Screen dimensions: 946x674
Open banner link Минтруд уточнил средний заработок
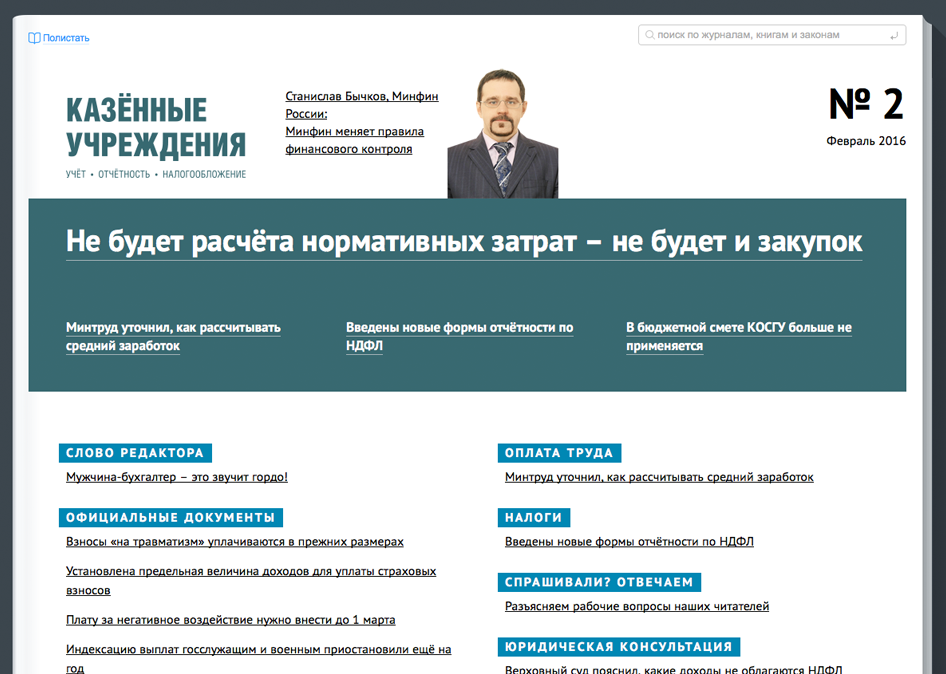[173, 337]
